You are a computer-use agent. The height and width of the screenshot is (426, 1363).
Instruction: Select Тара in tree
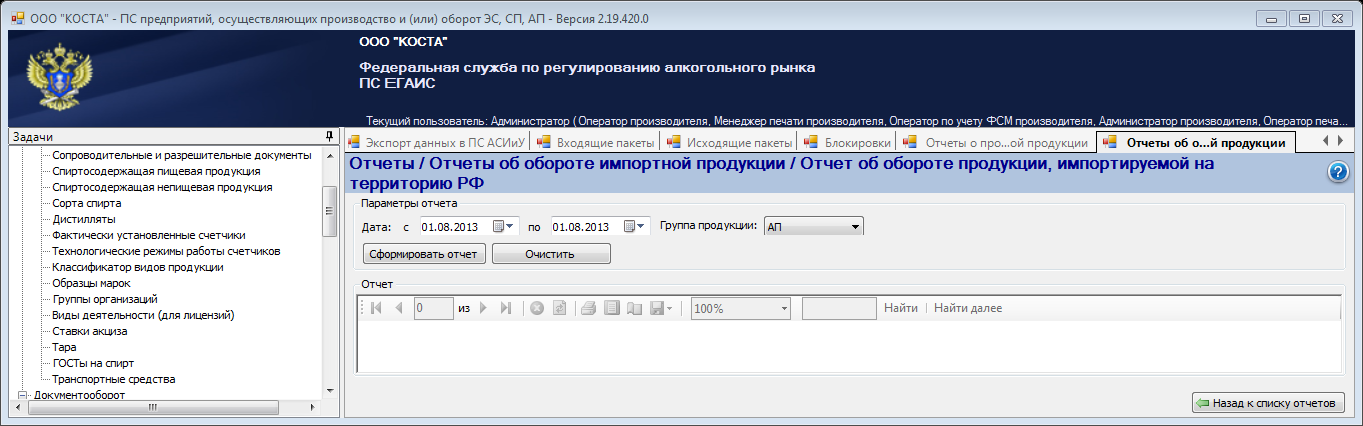[x=64, y=347]
